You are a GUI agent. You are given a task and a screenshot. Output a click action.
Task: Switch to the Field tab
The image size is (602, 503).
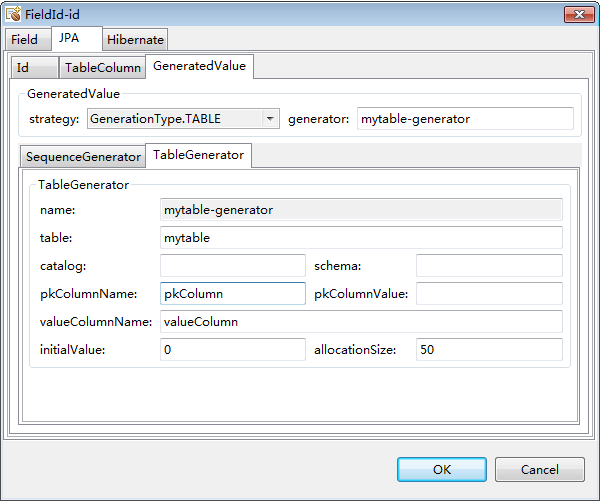click(25, 40)
